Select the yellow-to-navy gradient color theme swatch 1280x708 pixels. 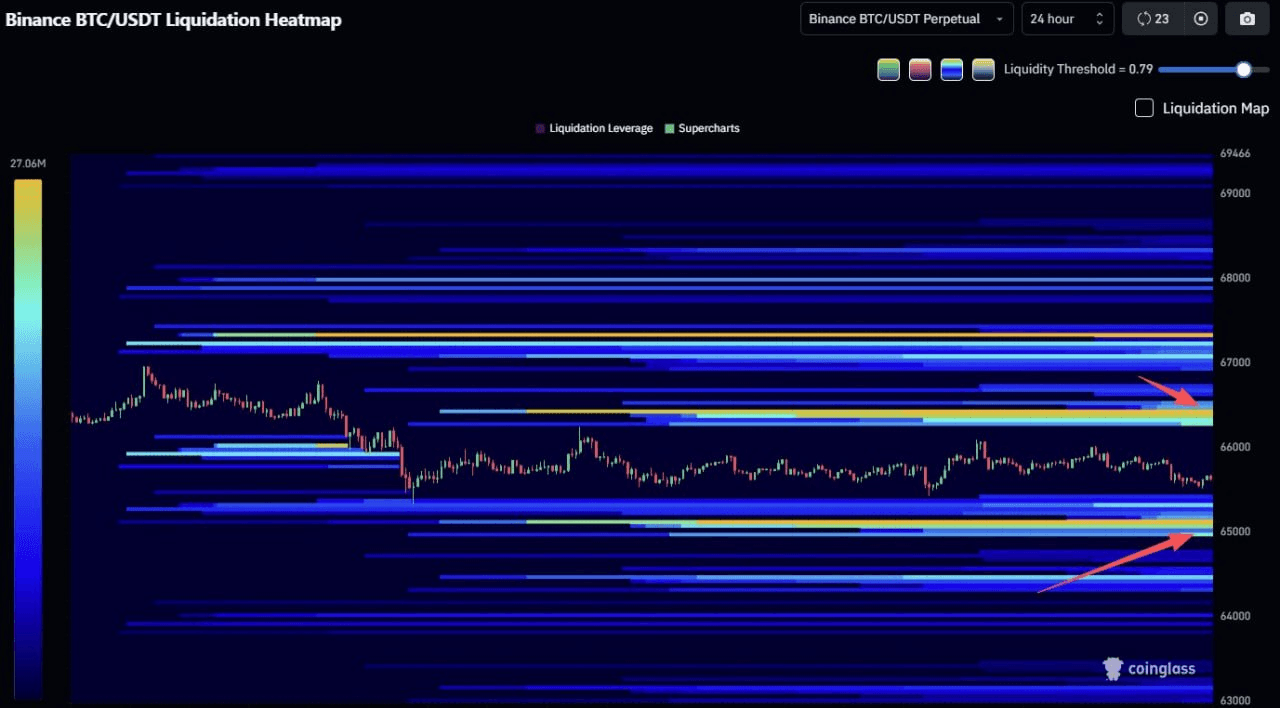[x=984, y=70]
